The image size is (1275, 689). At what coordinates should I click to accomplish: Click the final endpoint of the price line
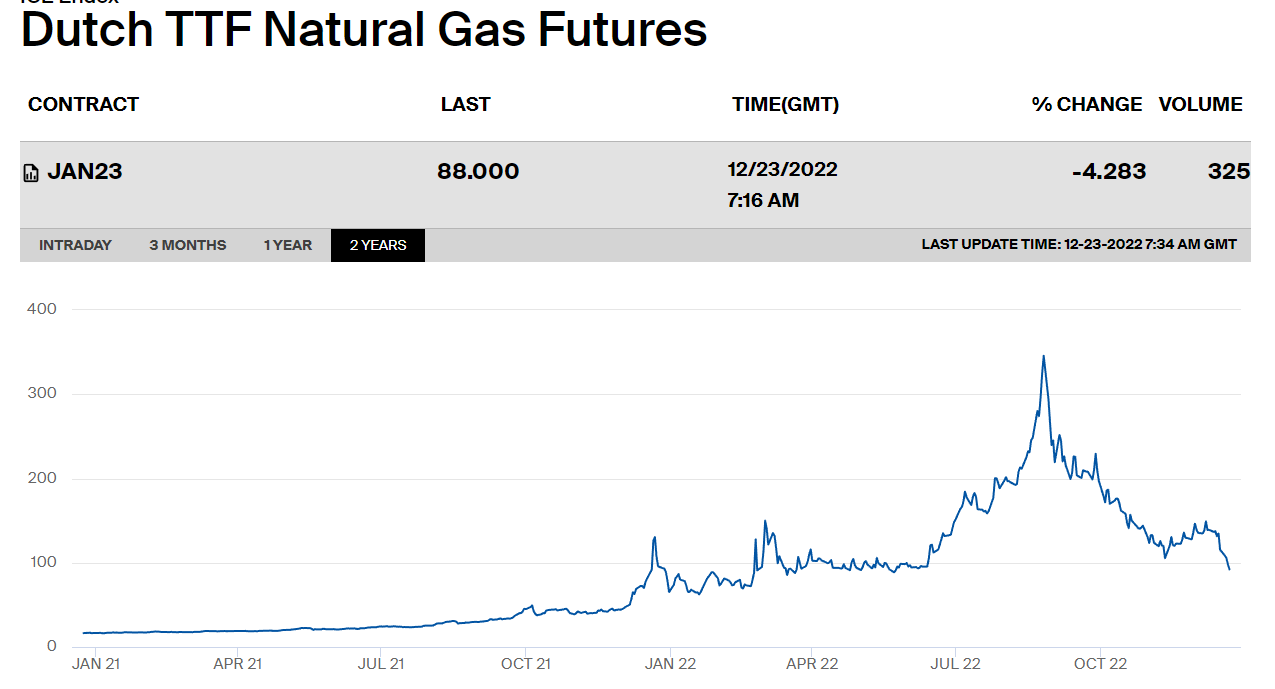[x=1229, y=569]
